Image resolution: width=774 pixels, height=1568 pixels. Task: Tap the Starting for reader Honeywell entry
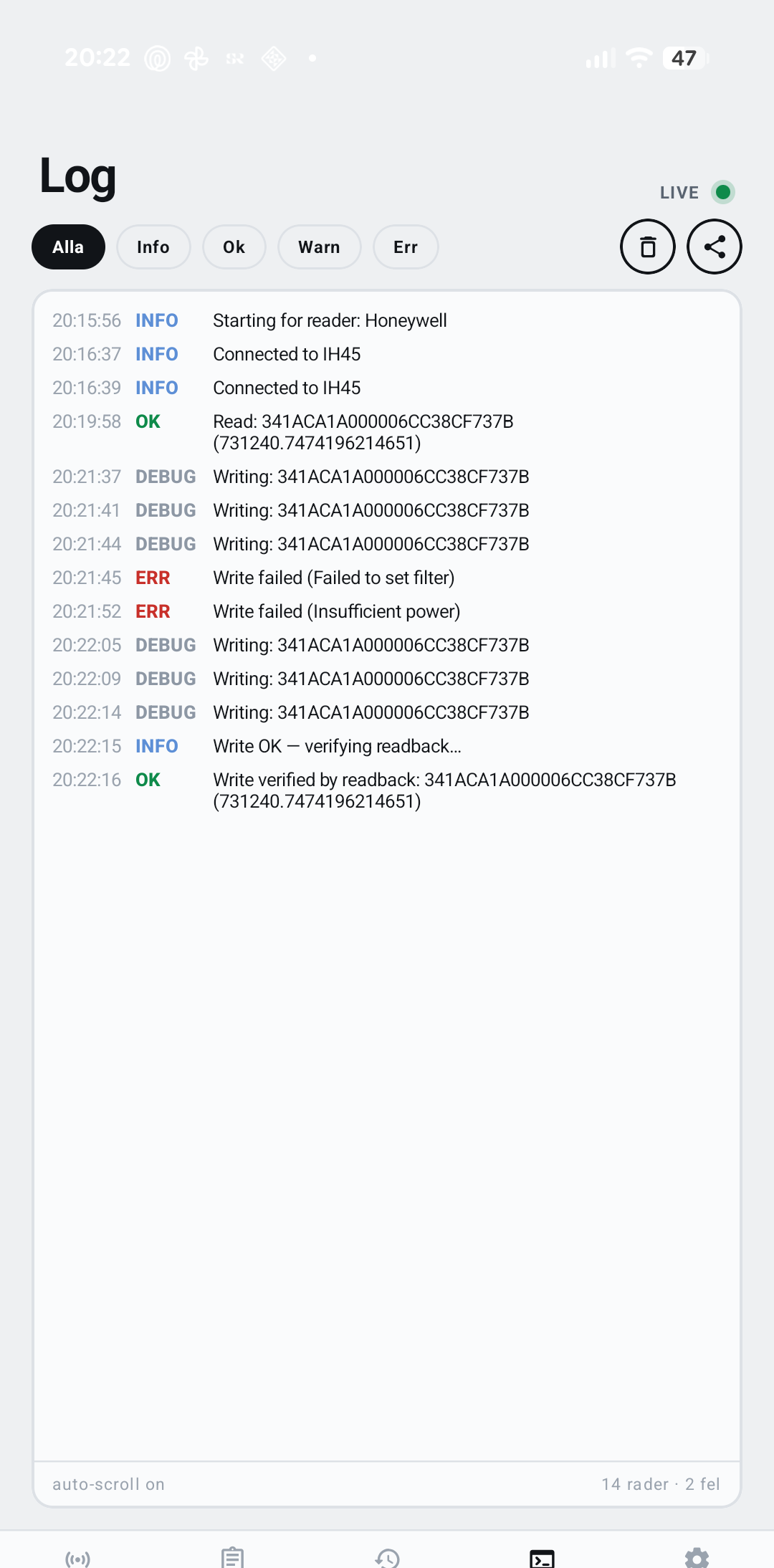387,320
